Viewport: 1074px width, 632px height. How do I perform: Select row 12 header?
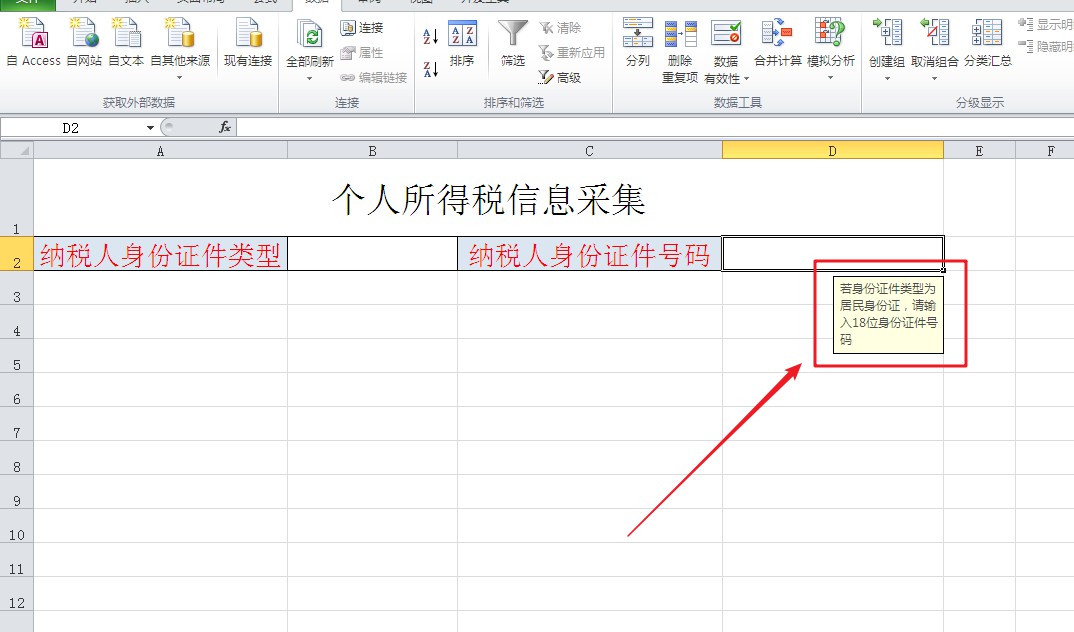tap(17, 594)
